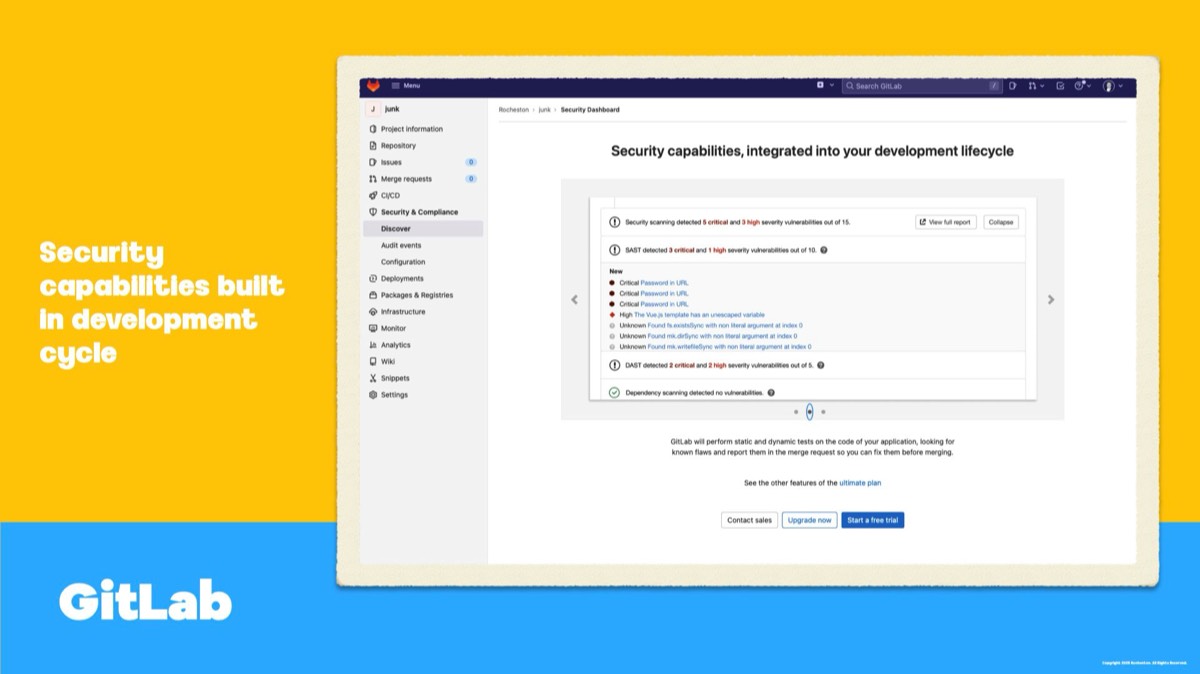Click the GitLab fox logo
Screen dimensions: 1200x674
373,86
